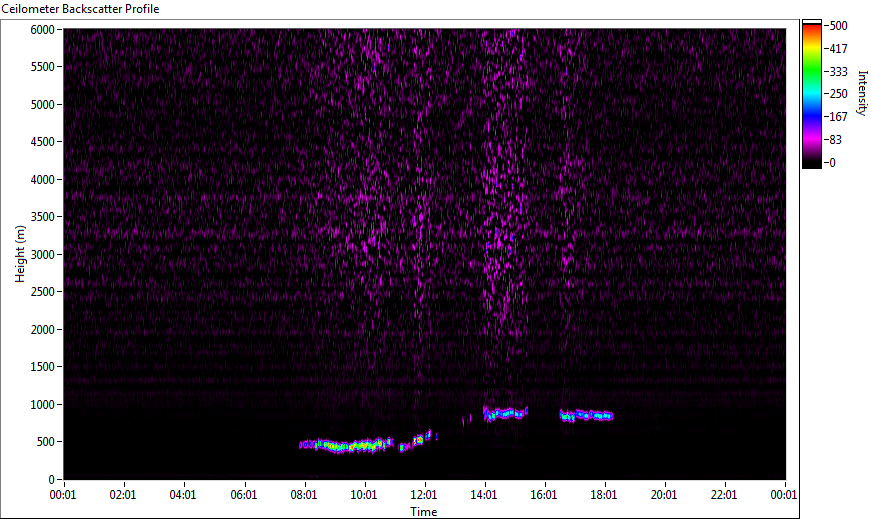The image size is (872, 519).
Task: Click the 16:01 time tick label
Action: pyautogui.click(x=544, y=495)
